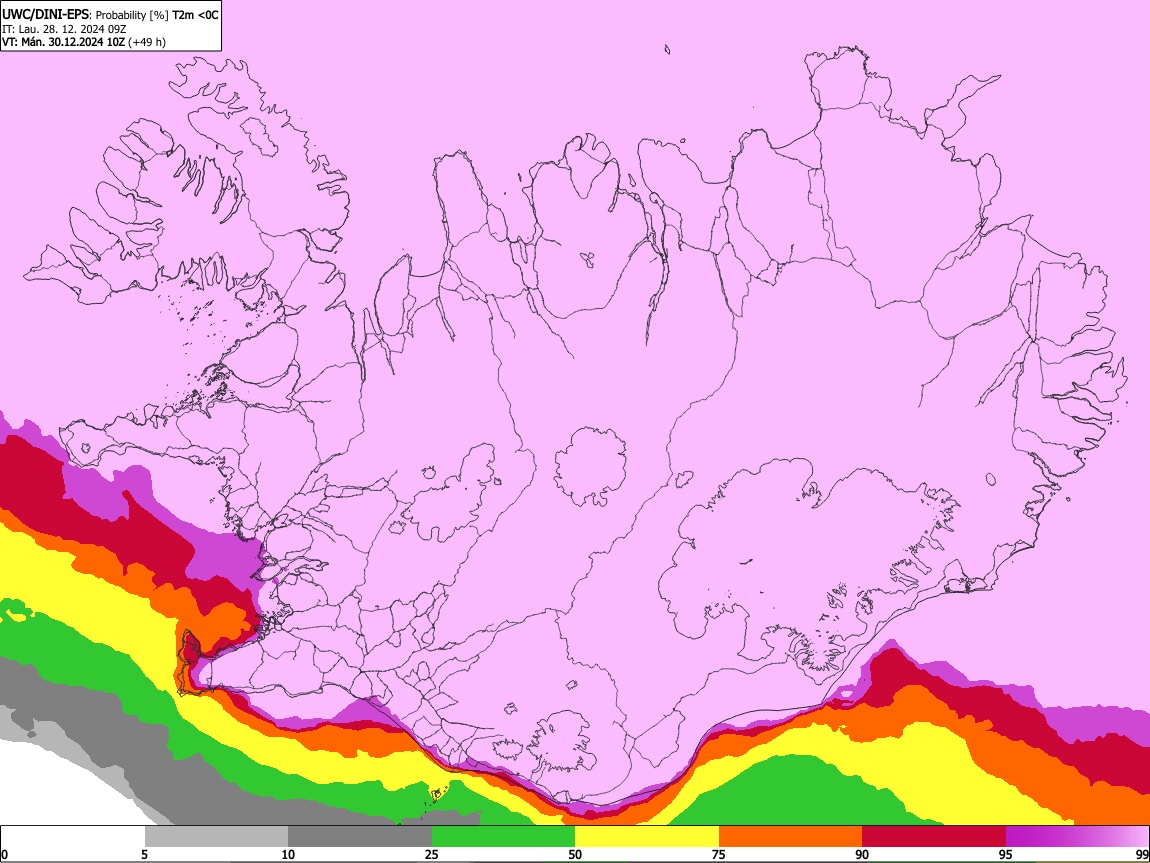Click the legend value 0
Screen dimensions: 1150x863
coord(4,854)
